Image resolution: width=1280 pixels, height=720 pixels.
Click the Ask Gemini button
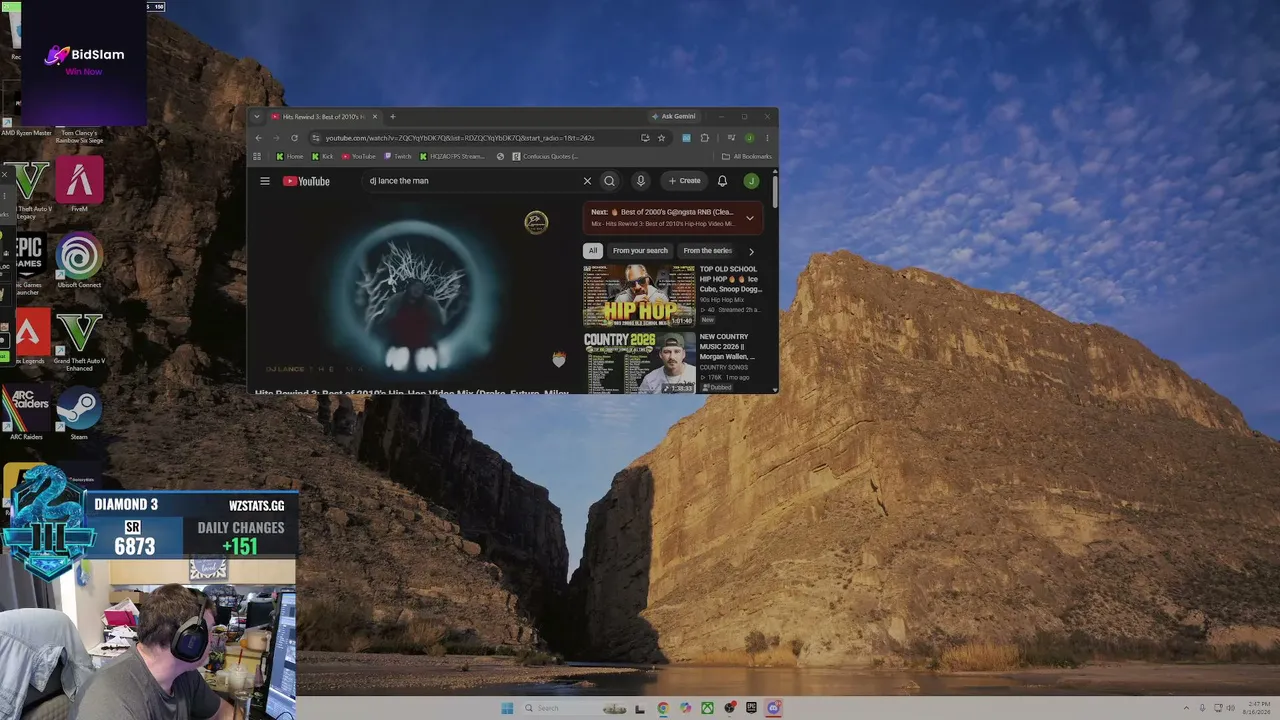(x=673, y=117)
